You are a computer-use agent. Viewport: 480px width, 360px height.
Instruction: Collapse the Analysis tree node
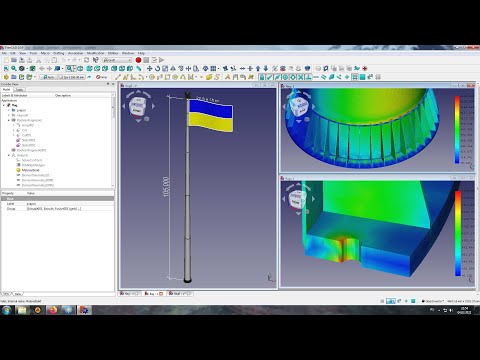9,155
